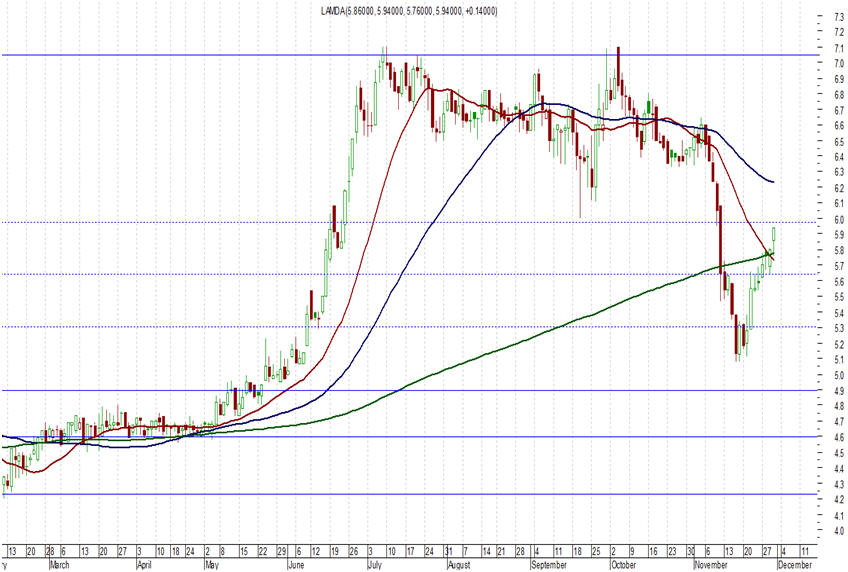Click the August month label
The height and width of the screenshot is (572, 848).
click(459, 565)
